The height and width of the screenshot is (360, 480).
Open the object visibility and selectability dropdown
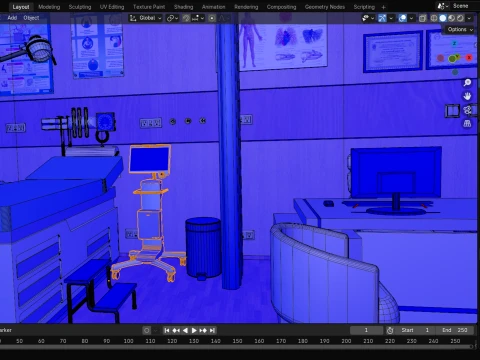click(x=368, y=18)
